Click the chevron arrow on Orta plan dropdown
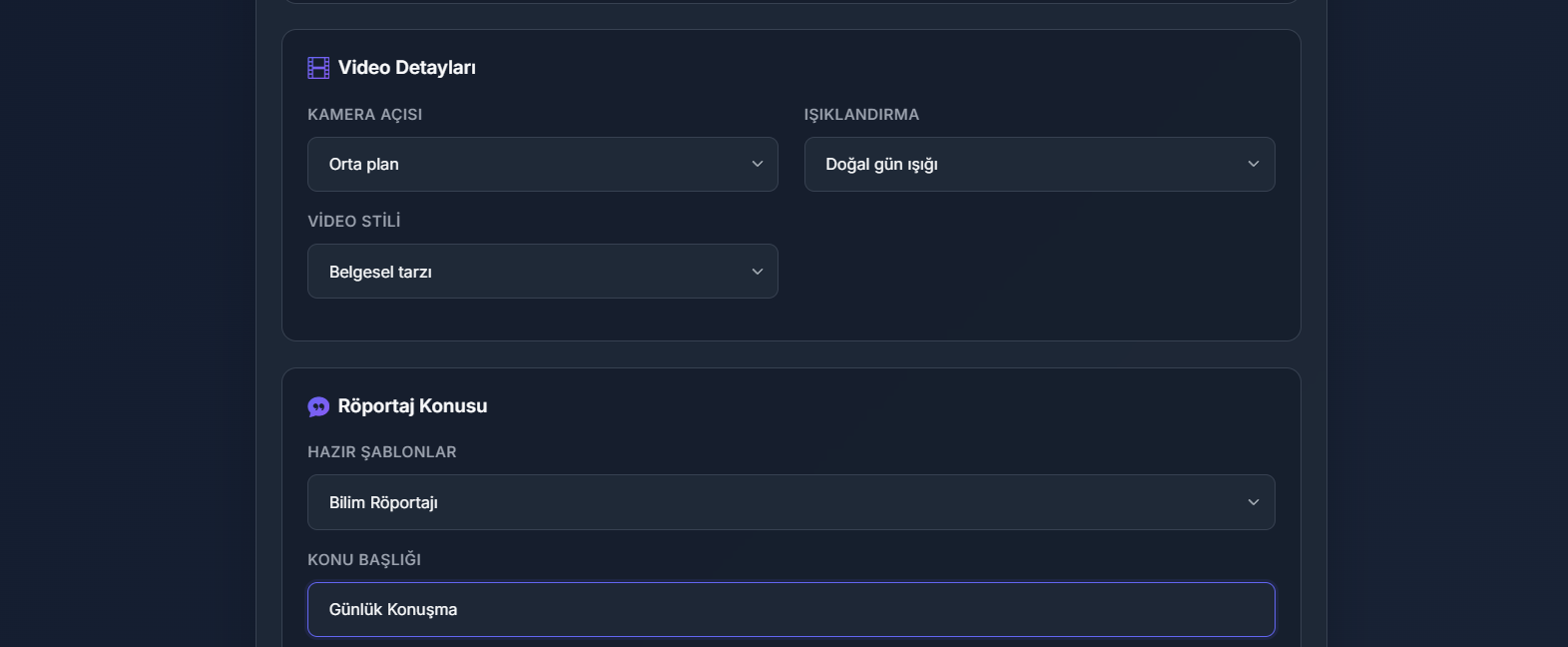This screenshot has width=1568, height=647. point(758,164)
